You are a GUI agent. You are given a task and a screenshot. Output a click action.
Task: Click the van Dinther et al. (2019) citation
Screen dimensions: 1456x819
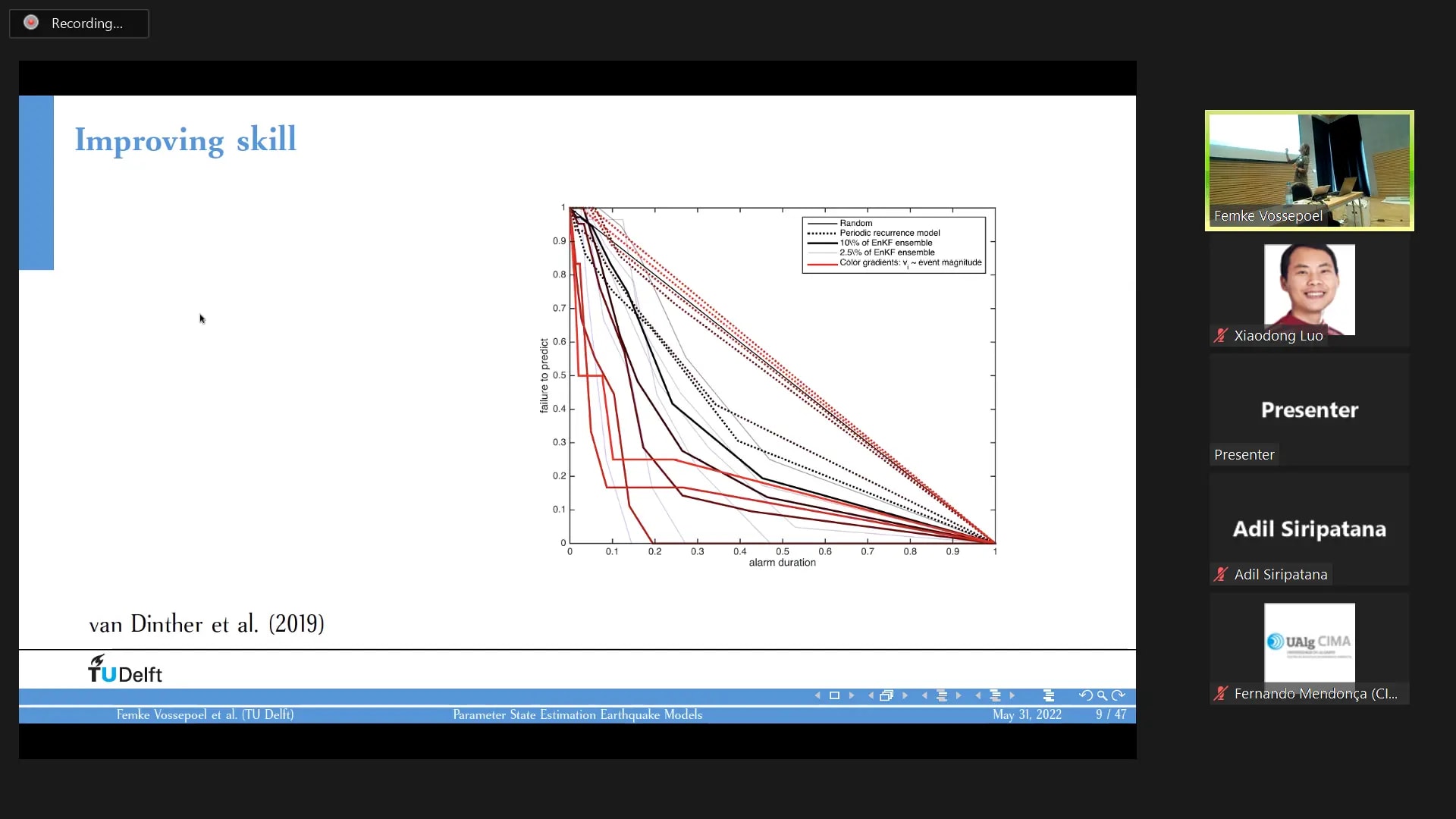206,624
